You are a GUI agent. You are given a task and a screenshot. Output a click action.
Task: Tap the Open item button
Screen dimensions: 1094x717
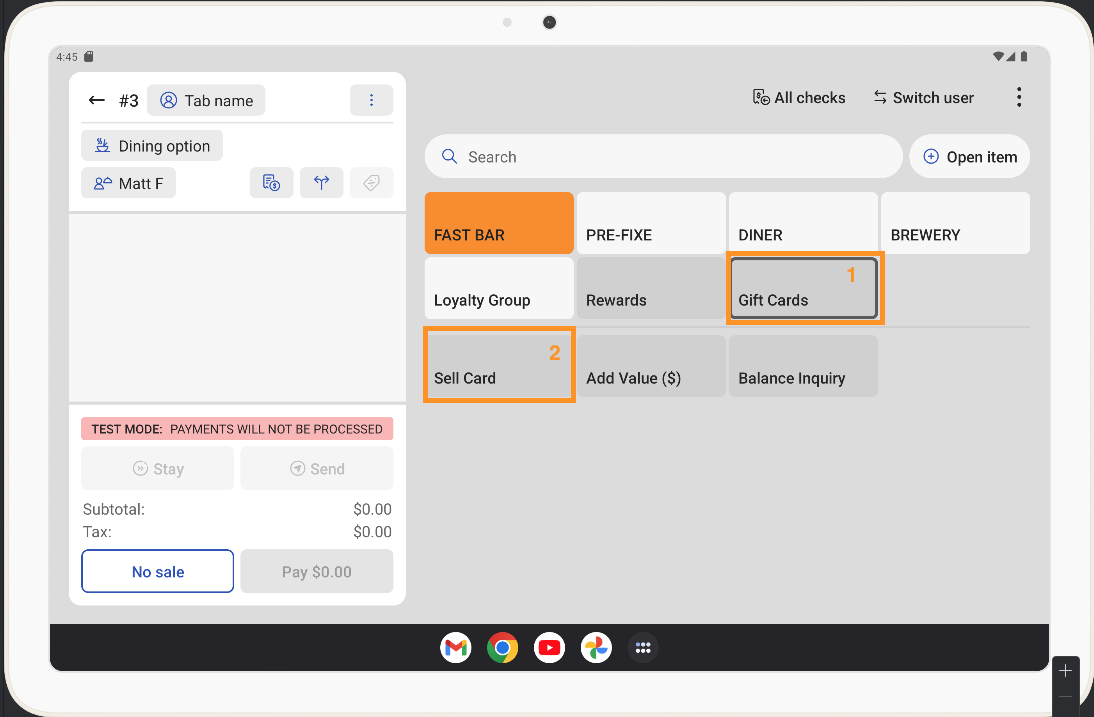[969, 157]
